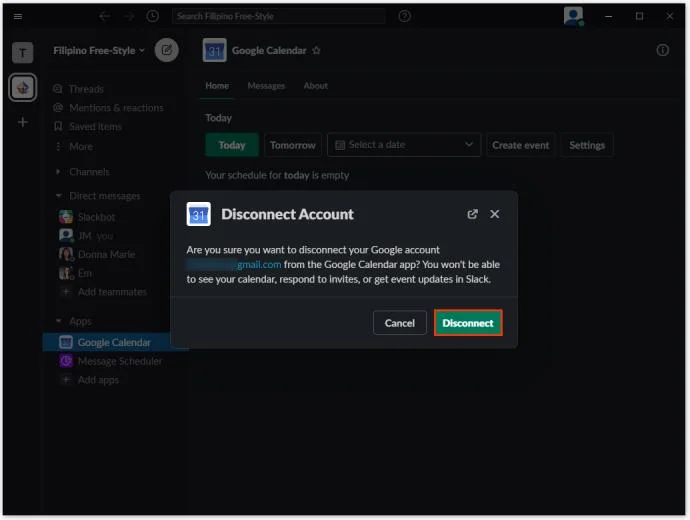Viewport: 690px width, 520px height.
Task: Open the Select a date dropdown
Action: 404,145
